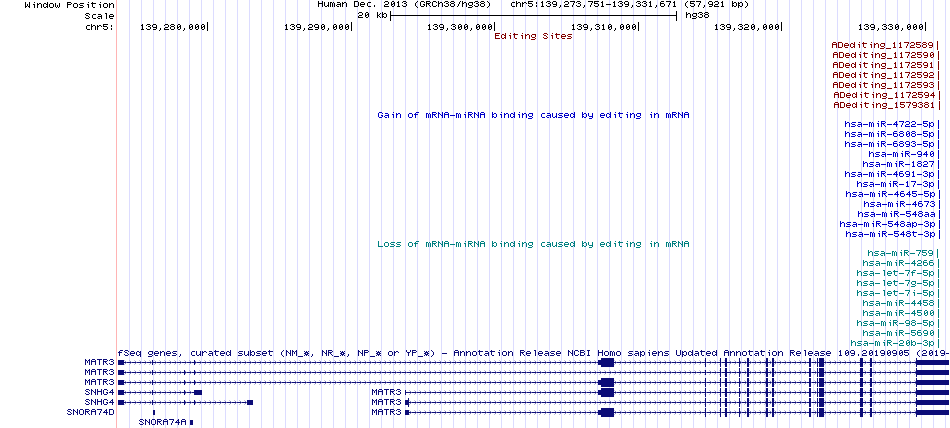Click hsa-miR-759 in the loss track
Viewport: 950px width, 428px height.
[901, 253]
